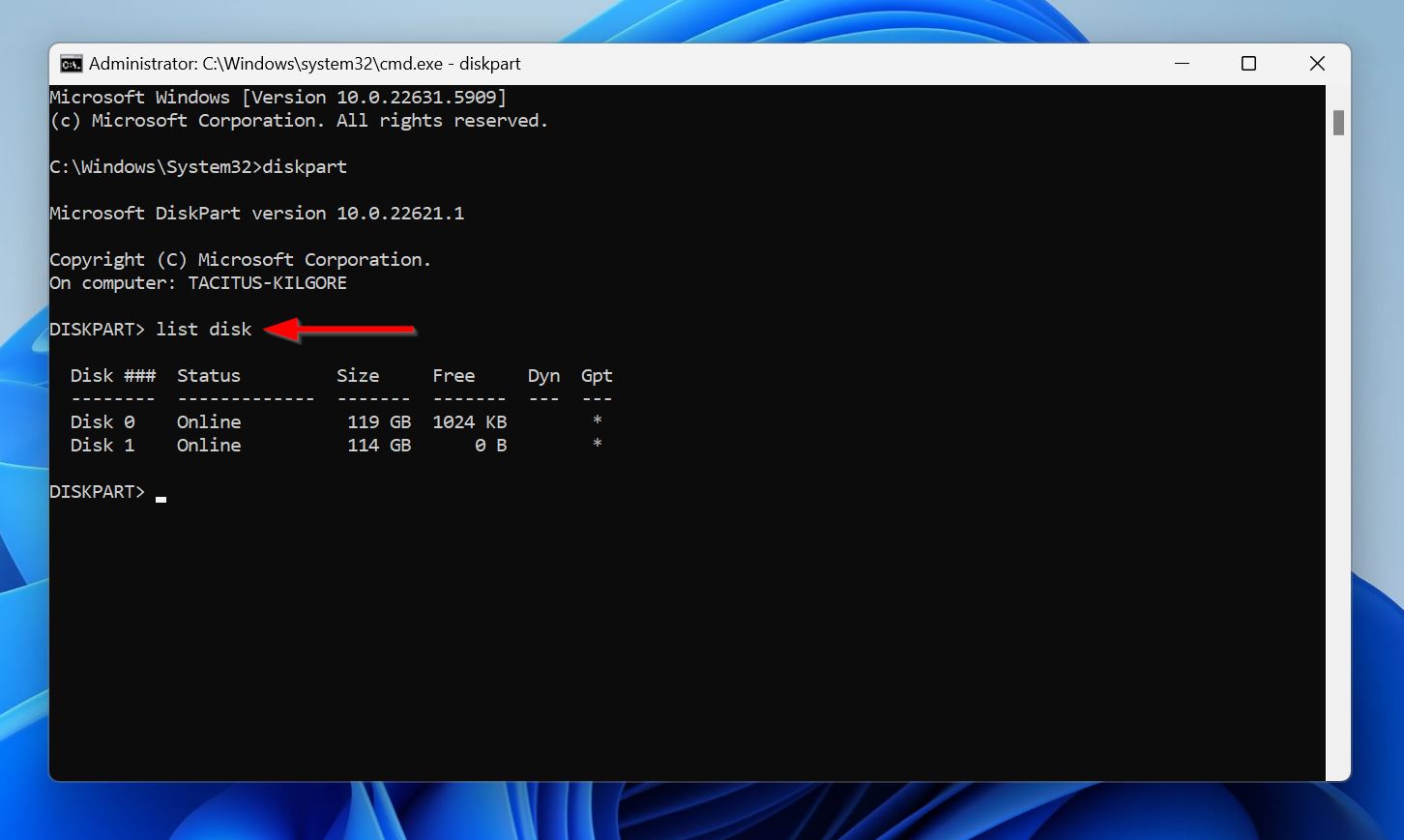Select the Online status of Disk 0
Viewport: 1404px width, 840px height.
pyautogui.click(x=208, y=421)
